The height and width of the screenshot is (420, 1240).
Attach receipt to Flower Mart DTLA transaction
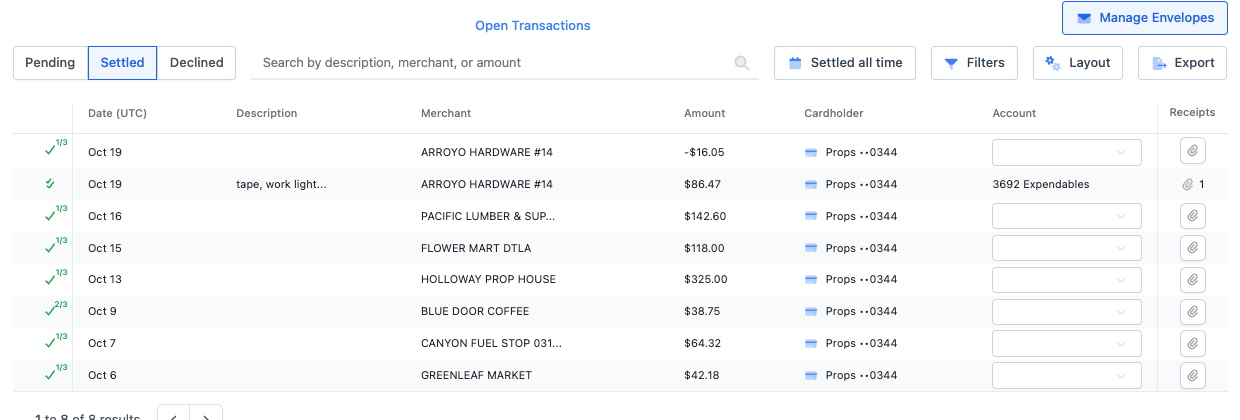click(1192, 248)
